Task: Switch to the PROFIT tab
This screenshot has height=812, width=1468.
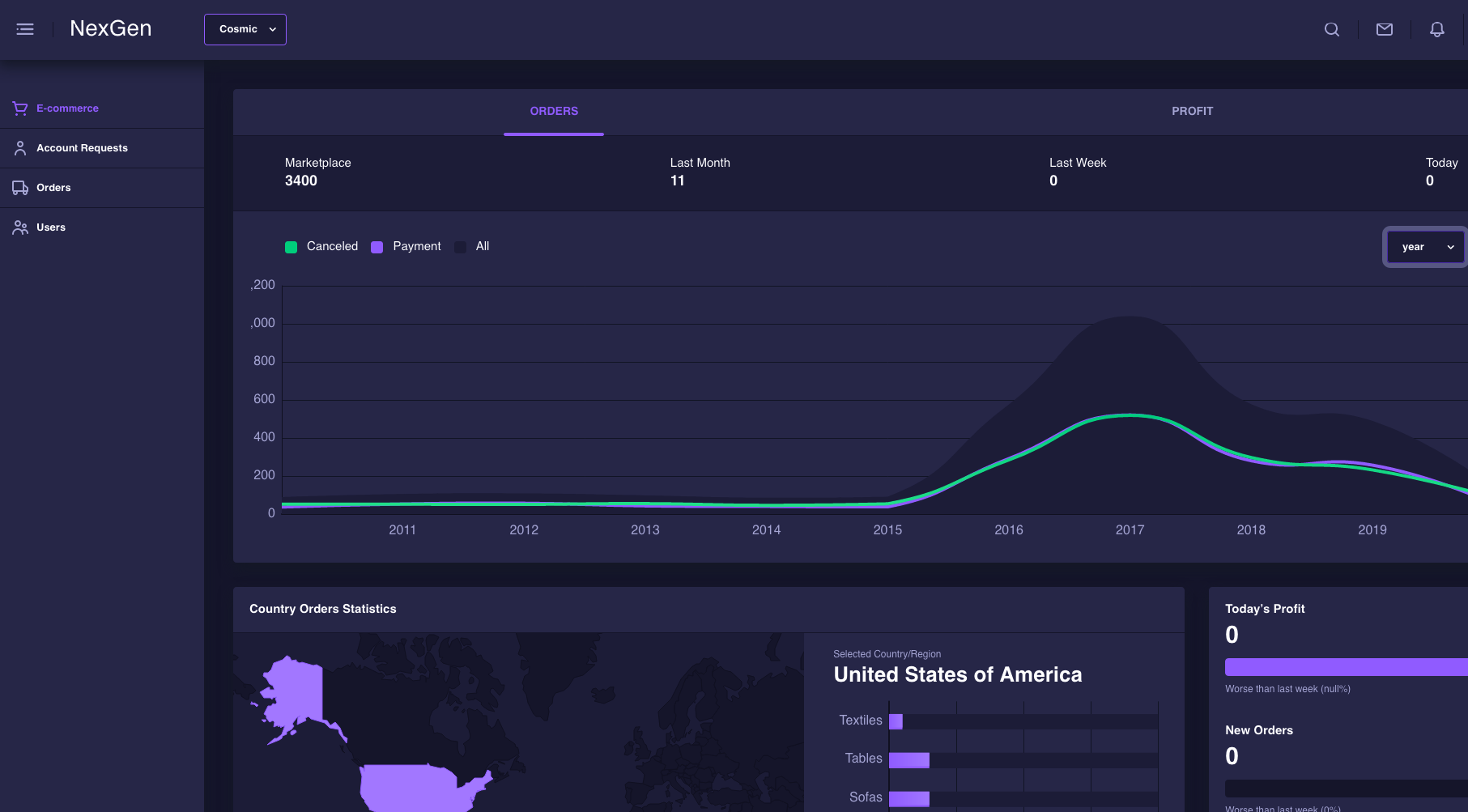Action: tap(1192, 112)
